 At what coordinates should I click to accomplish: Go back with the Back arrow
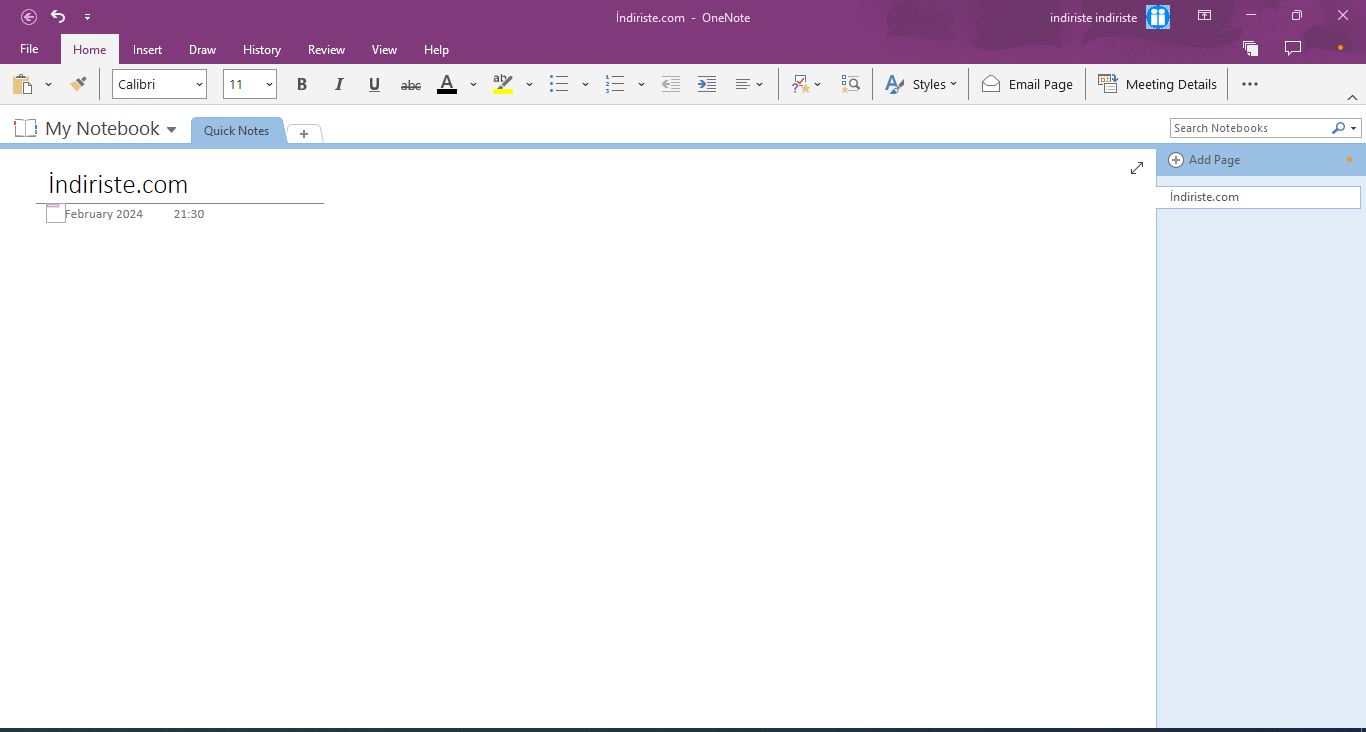29,17
